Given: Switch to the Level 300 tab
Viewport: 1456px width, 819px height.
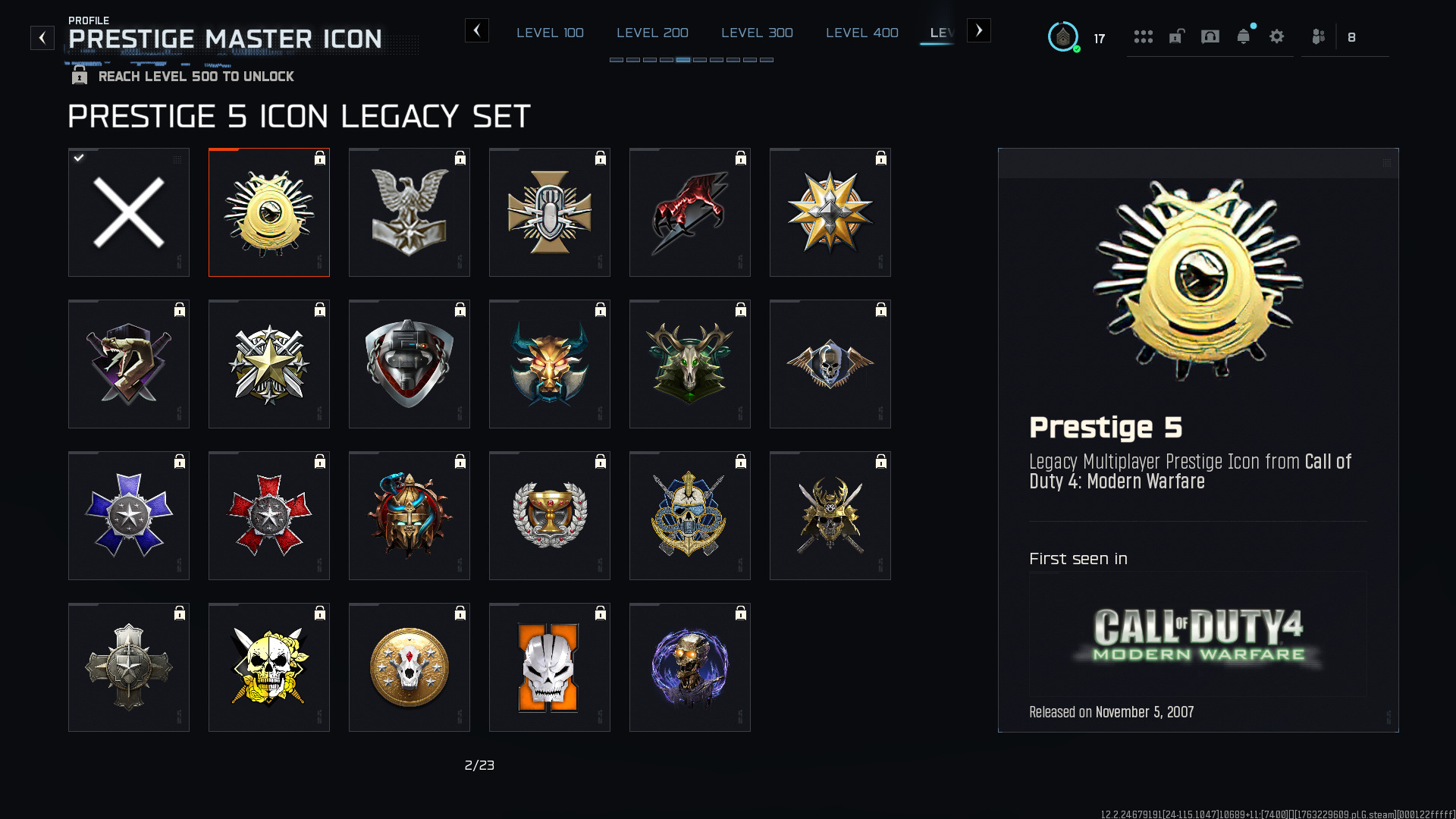Looking at the screenshot, I should point(757,33).
